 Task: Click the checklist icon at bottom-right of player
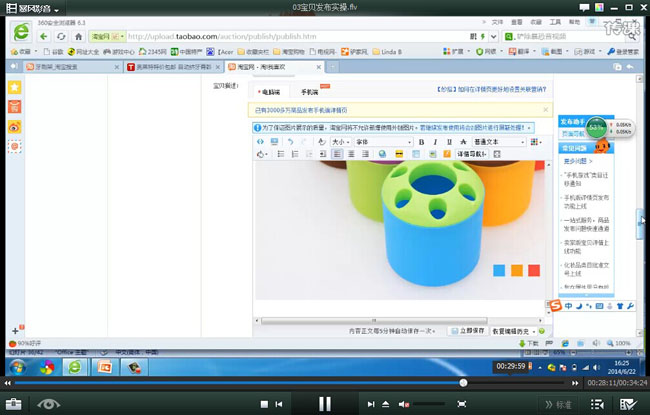click(x=627, y=404)
